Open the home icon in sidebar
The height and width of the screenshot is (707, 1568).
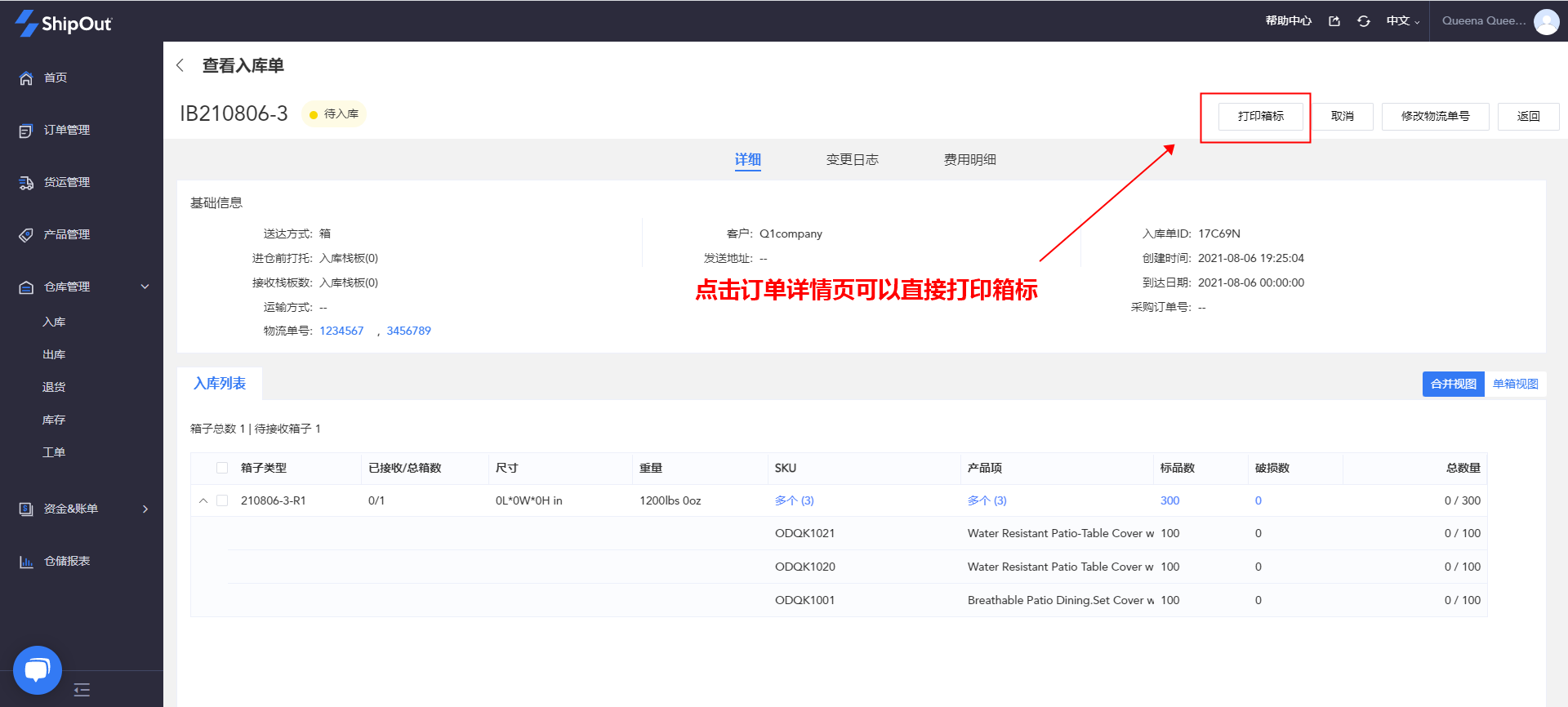pos(26,78)
